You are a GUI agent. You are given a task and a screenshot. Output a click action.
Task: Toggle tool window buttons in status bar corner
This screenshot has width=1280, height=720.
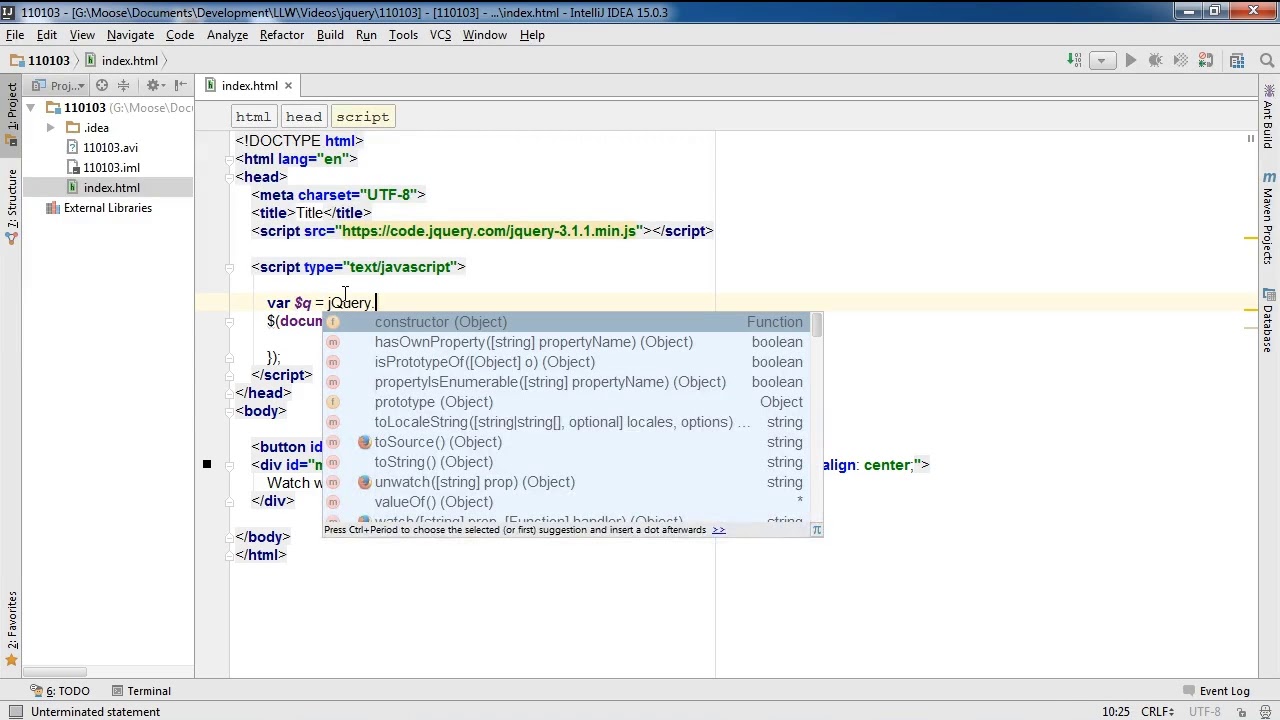15,712
